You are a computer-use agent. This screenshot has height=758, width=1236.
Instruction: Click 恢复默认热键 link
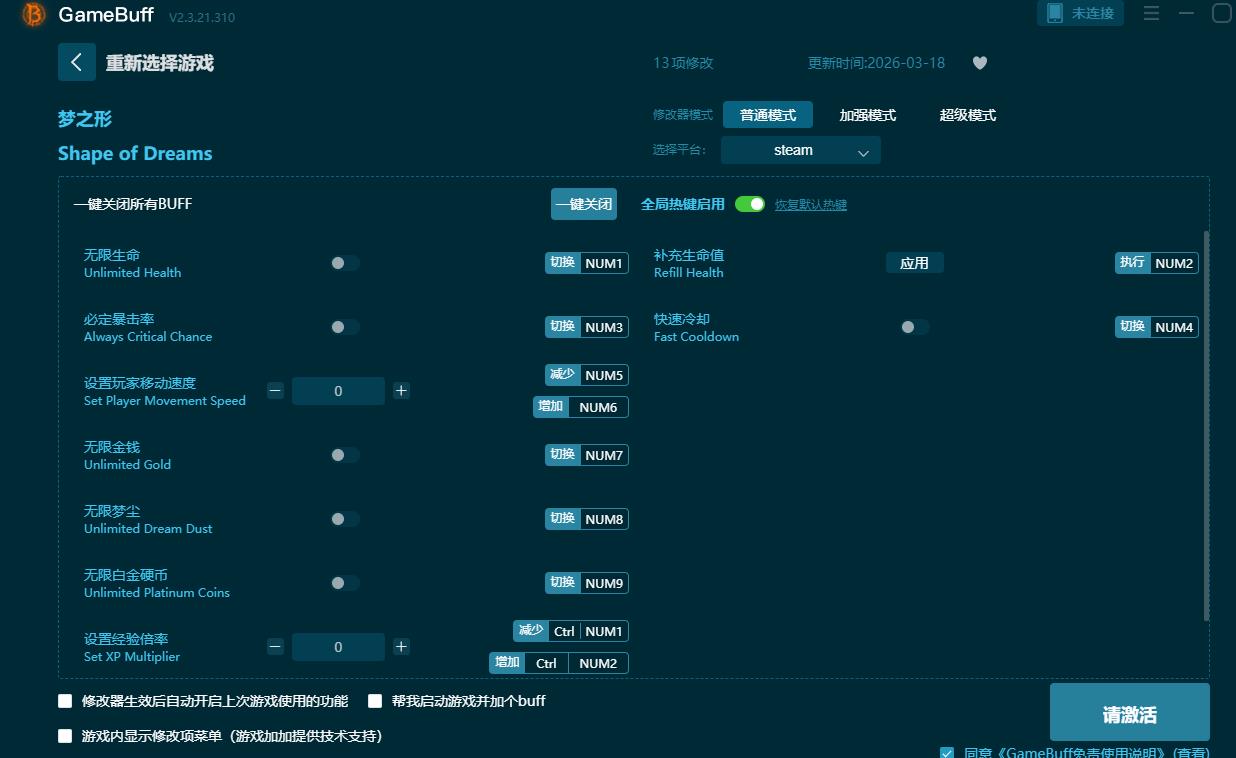811,205
